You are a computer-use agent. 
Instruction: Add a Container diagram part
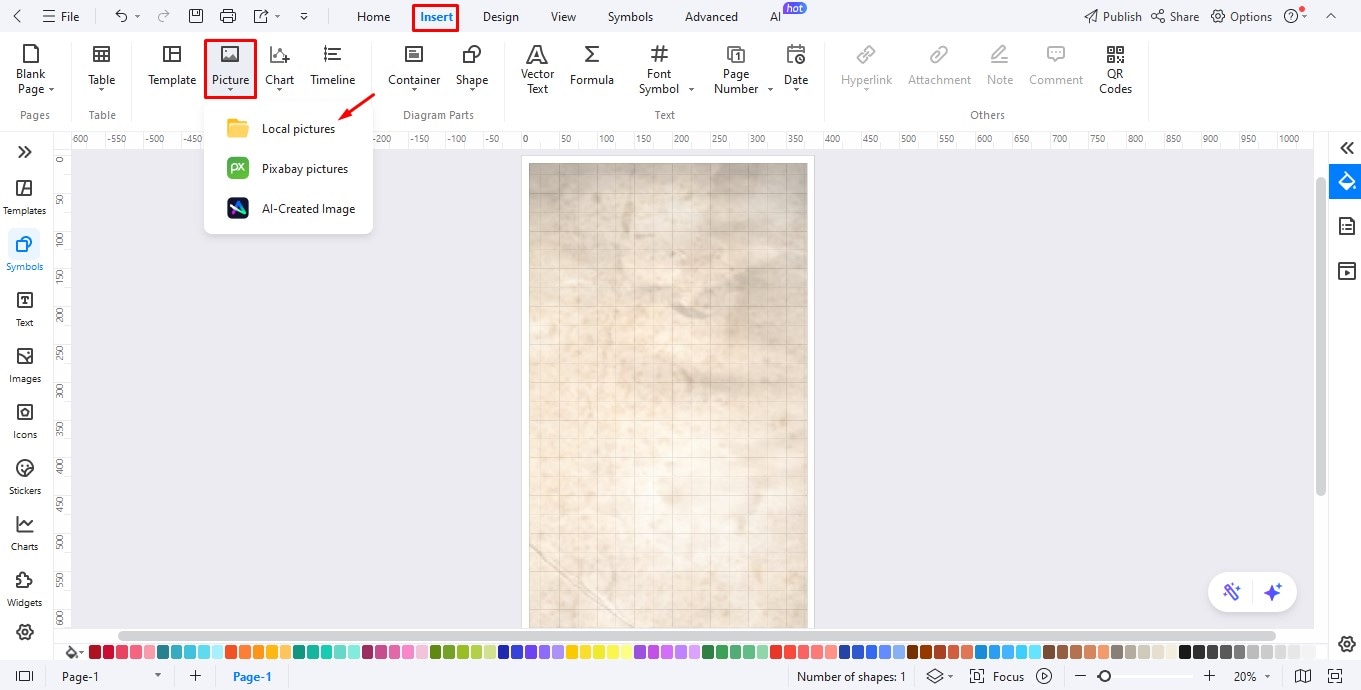click(x=414, y=69)
